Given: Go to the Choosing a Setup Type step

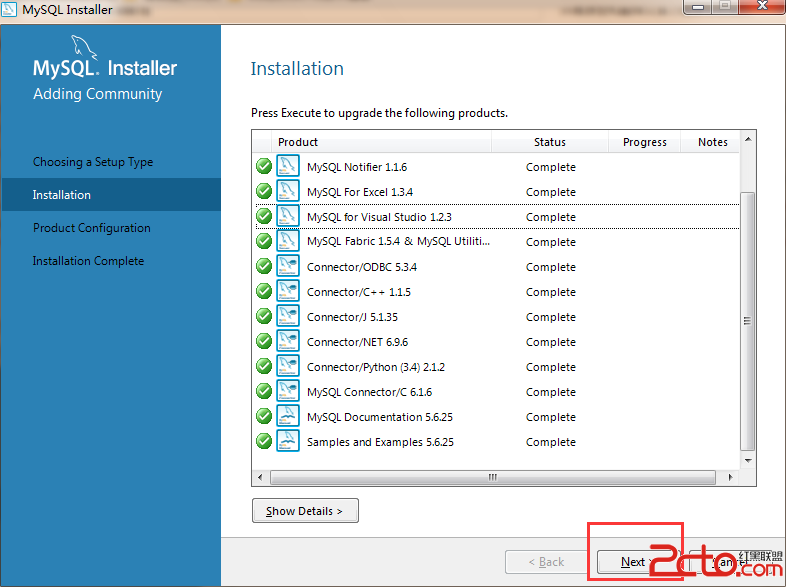Looking at the screenshot, I should (x=93, y=162).
